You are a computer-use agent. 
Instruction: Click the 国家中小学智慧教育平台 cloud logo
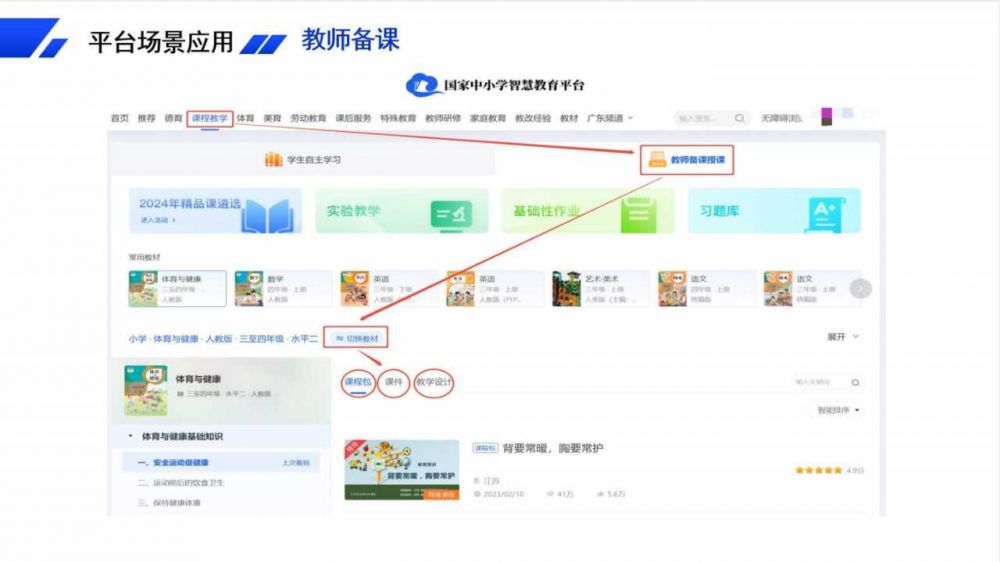(x=425, y=85)
